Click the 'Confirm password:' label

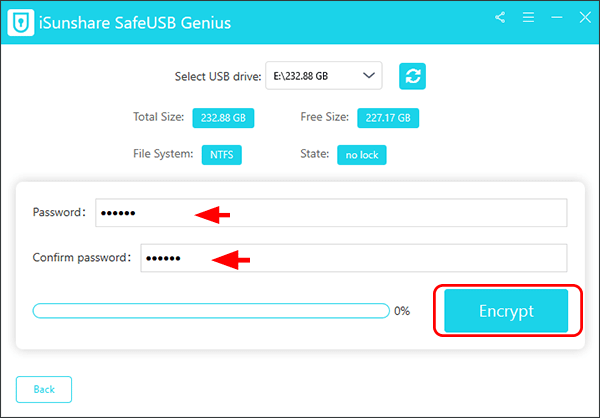82,258
